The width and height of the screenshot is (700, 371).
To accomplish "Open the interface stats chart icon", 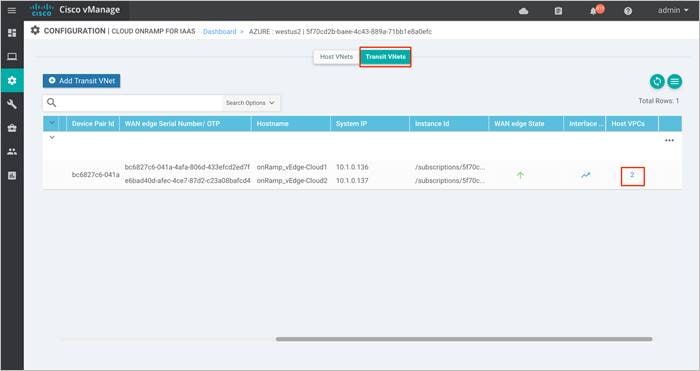I will (x=586, y=175).
